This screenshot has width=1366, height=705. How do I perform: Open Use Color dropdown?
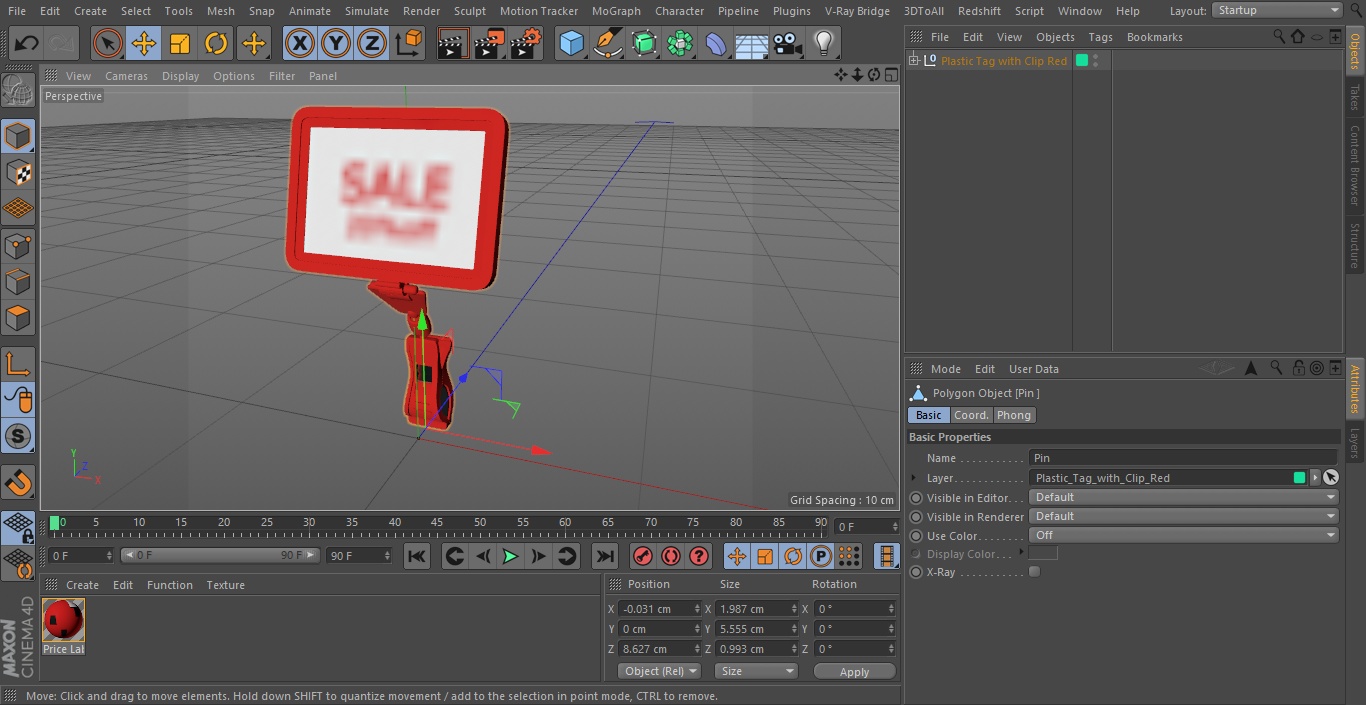[1184, 535]
